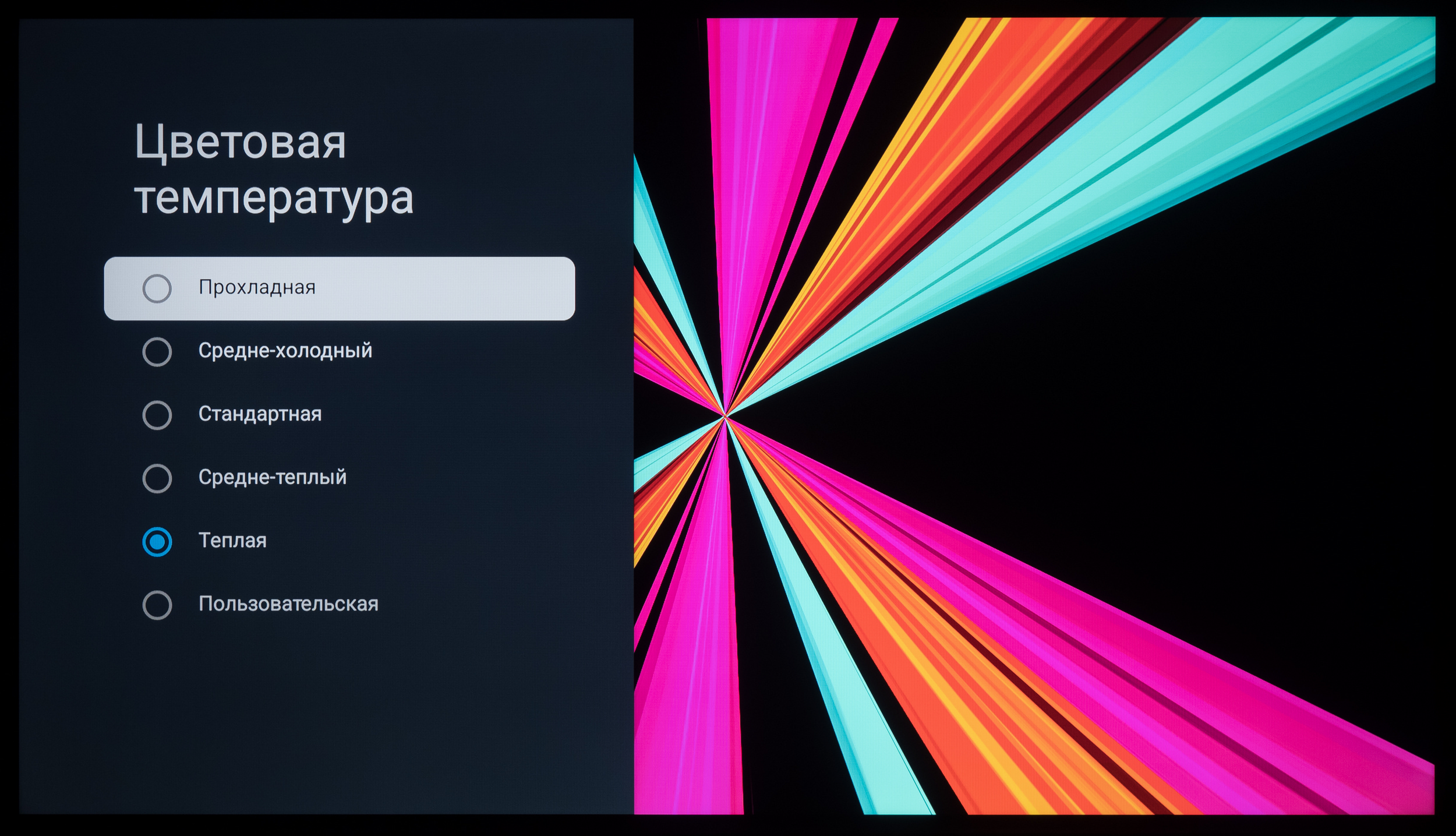Click the Теплая option text
Image resolution: width=1456 pixels, height=836 pixels.
(232, 541)
